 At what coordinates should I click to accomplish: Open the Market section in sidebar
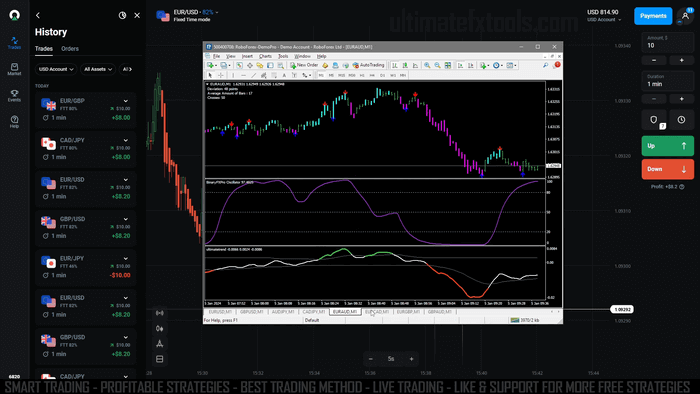(14, 69)
